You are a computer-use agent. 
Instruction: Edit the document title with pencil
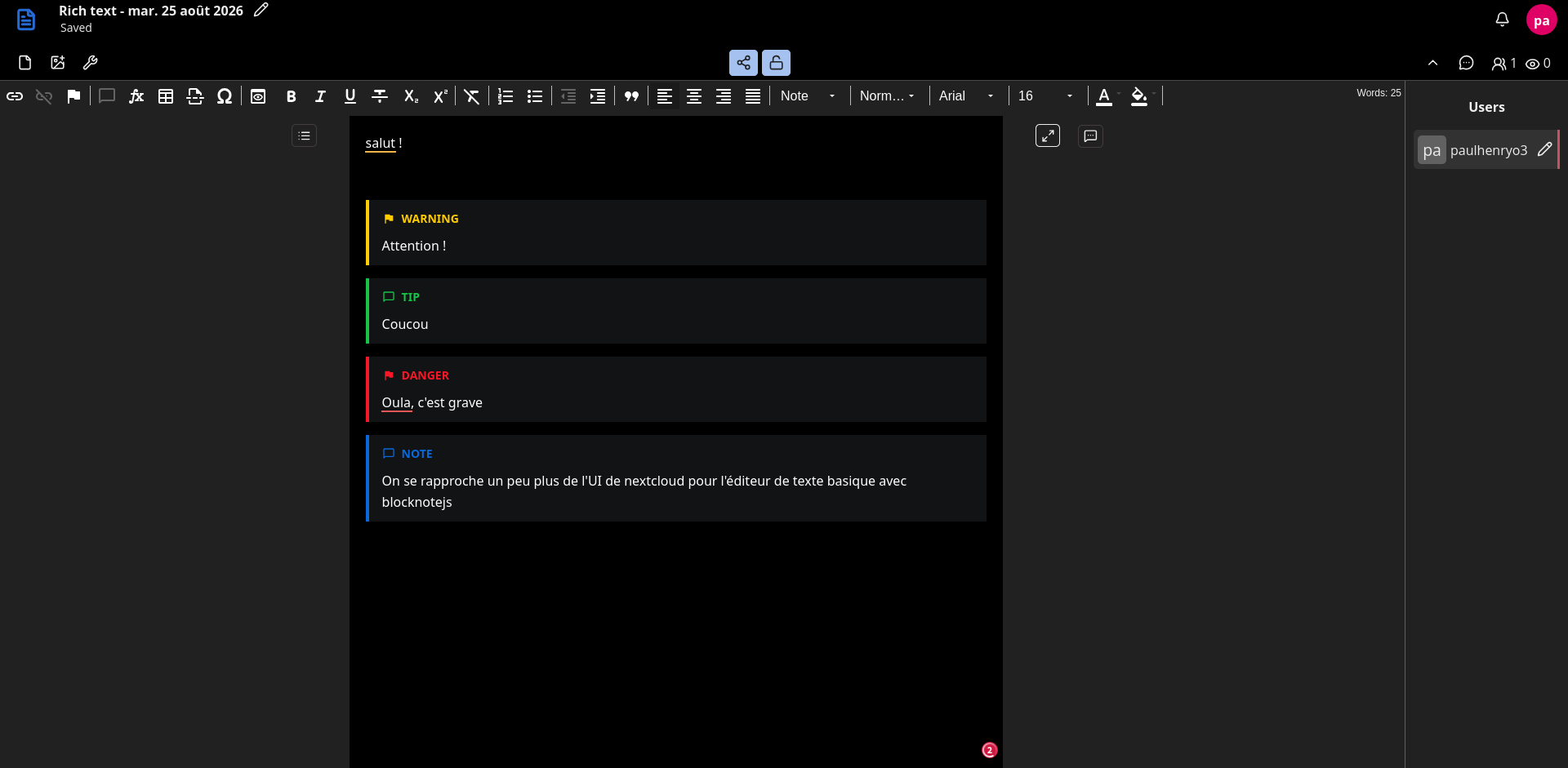[261, 11]
